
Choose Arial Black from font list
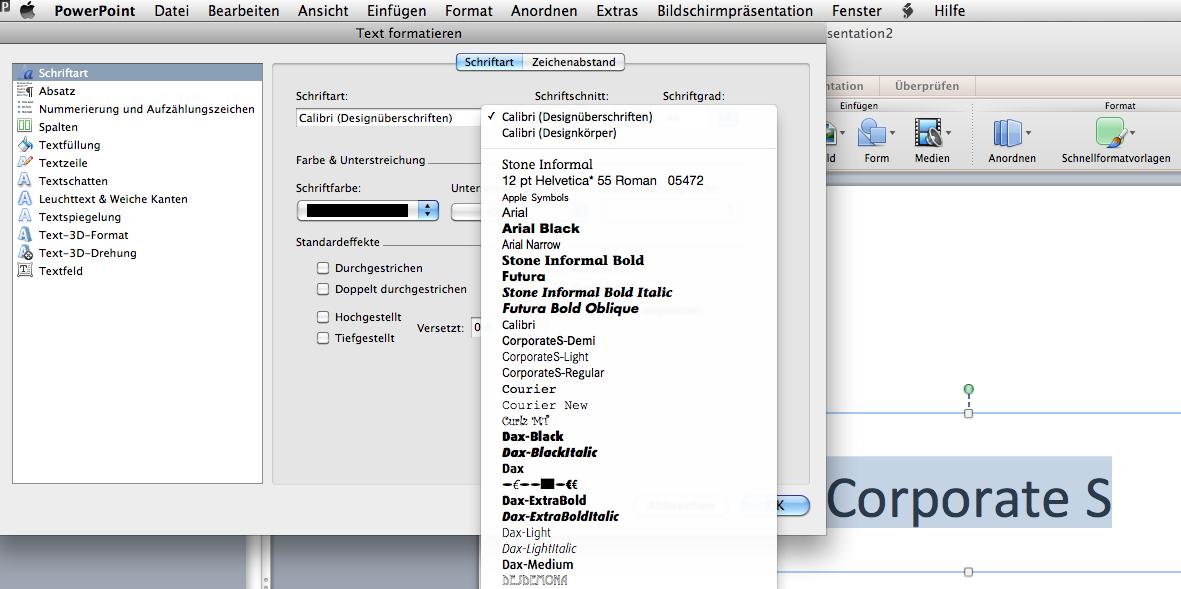tap(541, 228)
